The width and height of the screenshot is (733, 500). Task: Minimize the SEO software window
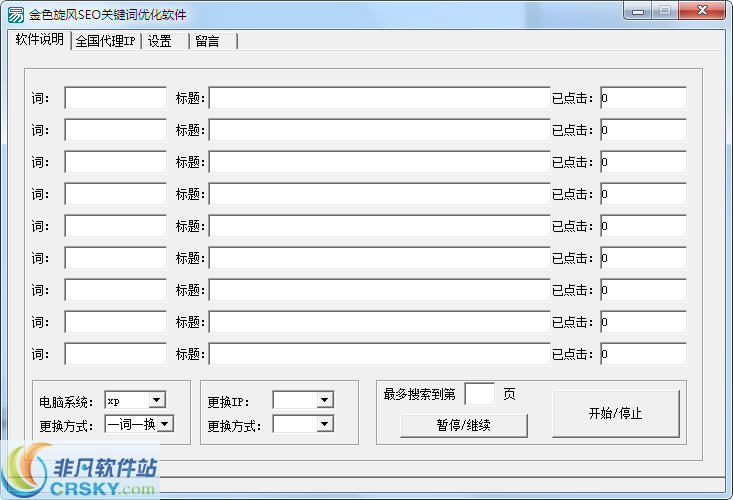(638, 11)
